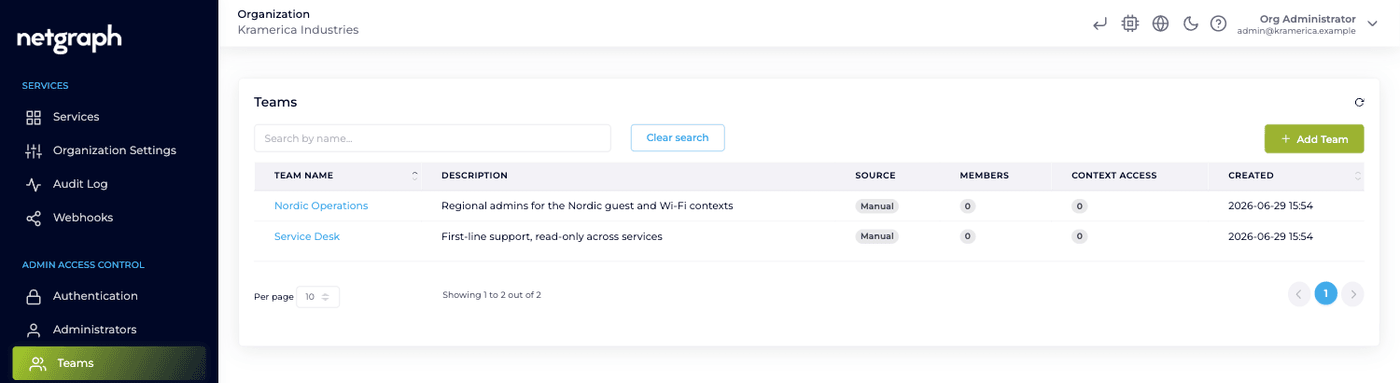Click the Nordic Operations description text
Screen dimensions: 1400x383
point(587,206)
